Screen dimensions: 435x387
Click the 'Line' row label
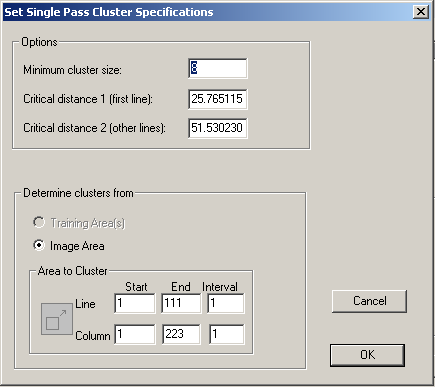pyautogui.click(x=85, y=304)
